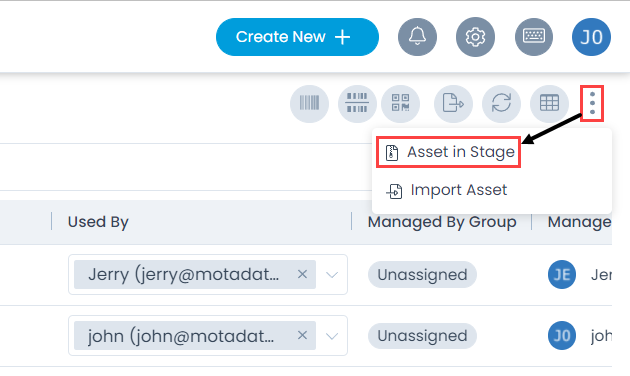Screen dimensions: 630x376
Task: Expand john's Used By dropdown chevron
Action: tap(332, 336)
